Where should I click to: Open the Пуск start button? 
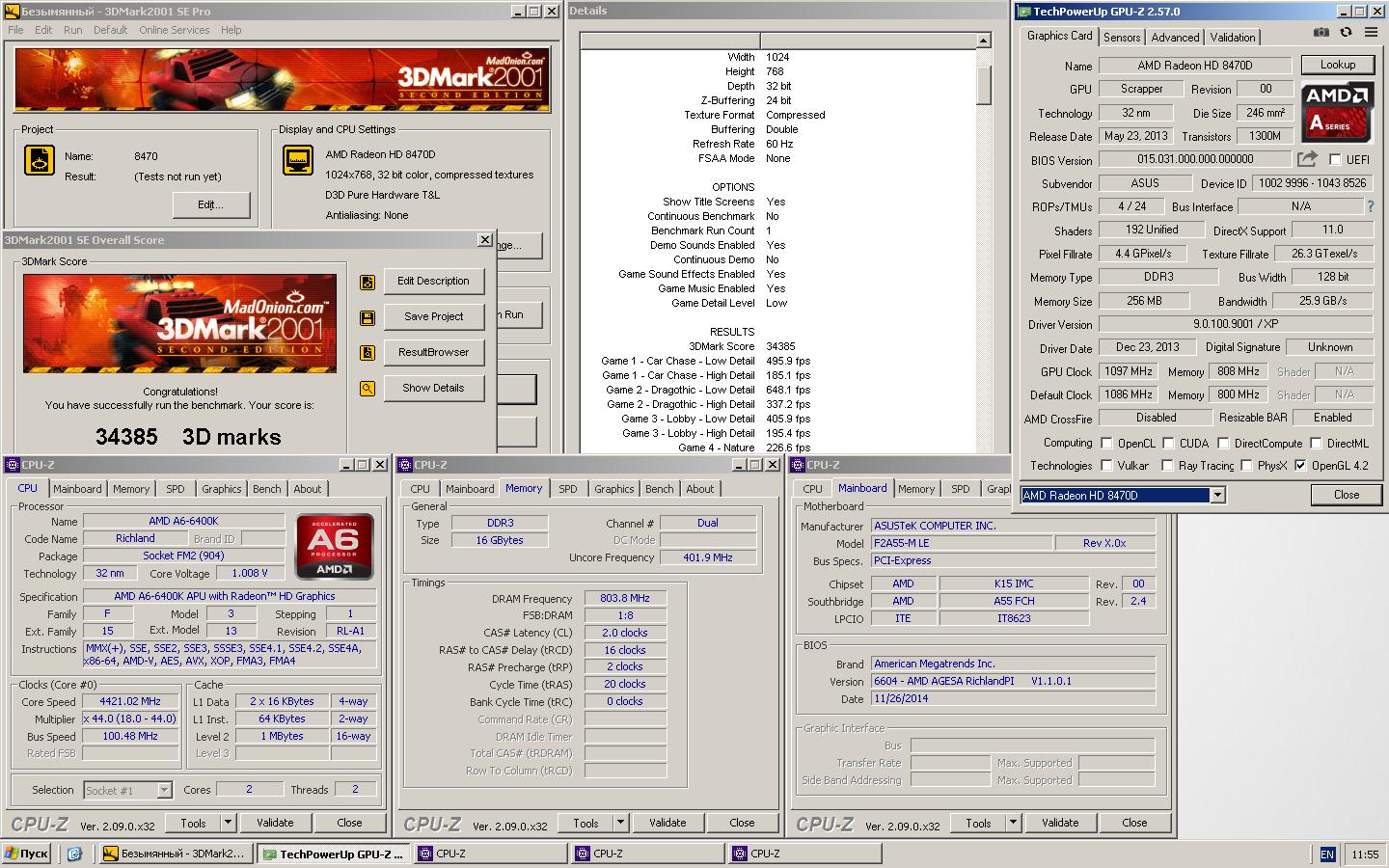pyautogui.click(x=27, y=854)
